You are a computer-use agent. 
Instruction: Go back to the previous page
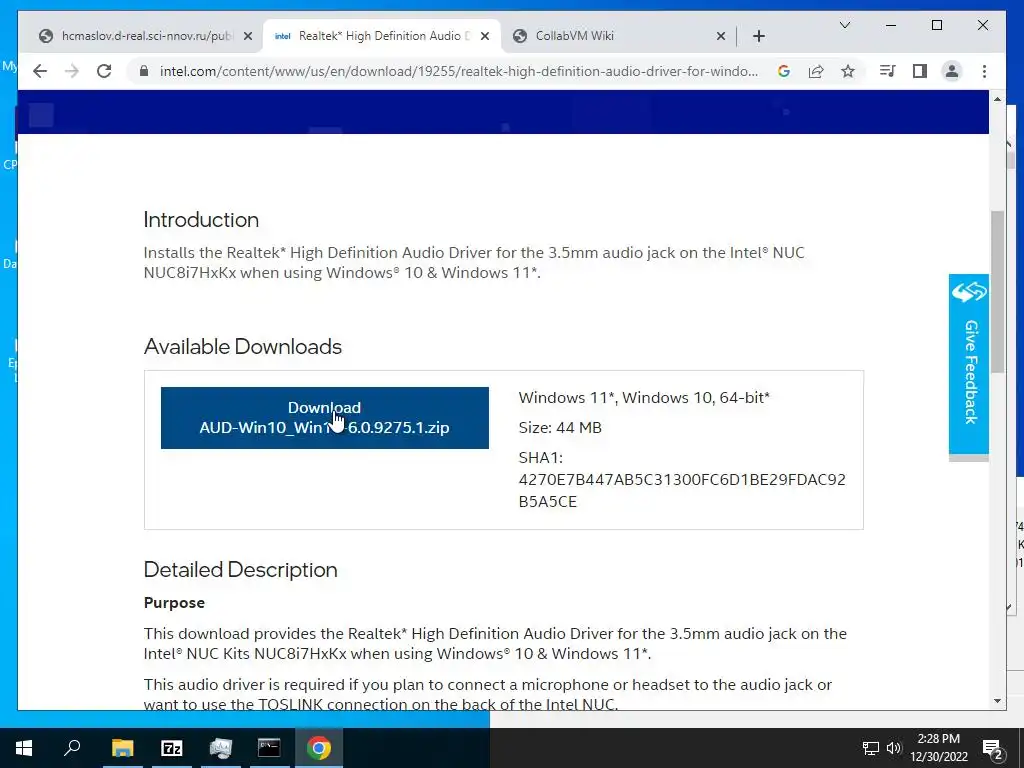pos(40,71)
